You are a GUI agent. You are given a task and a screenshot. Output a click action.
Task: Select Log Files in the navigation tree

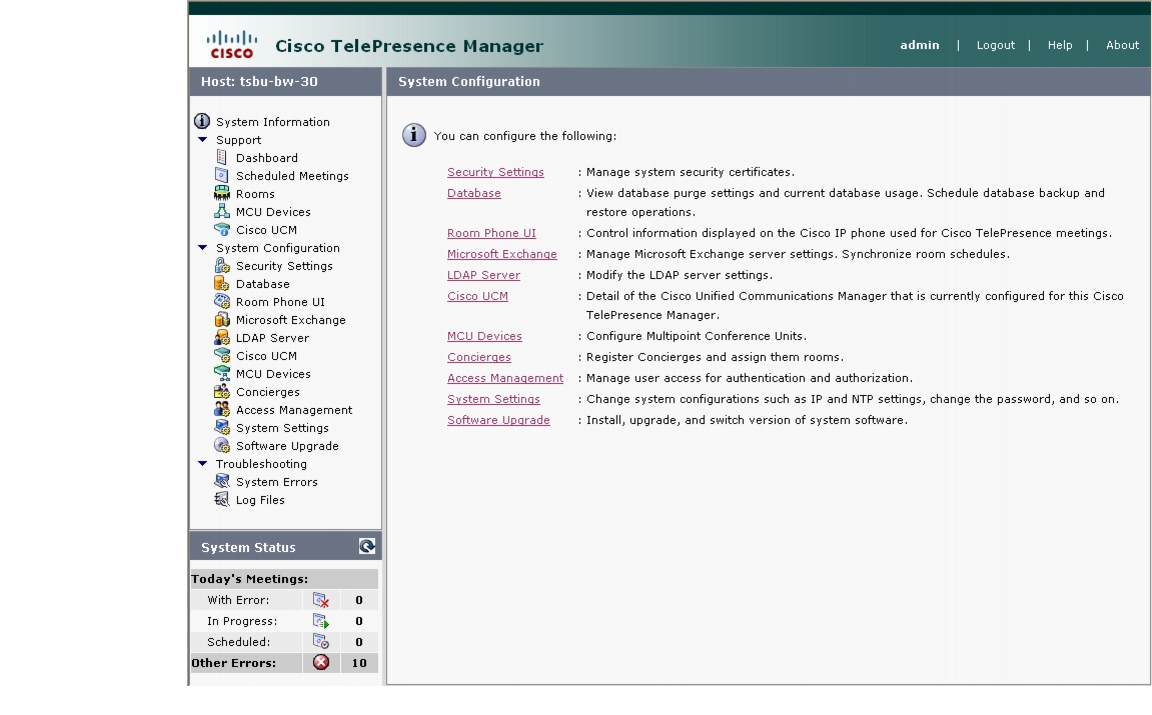[x=260, y=500]
